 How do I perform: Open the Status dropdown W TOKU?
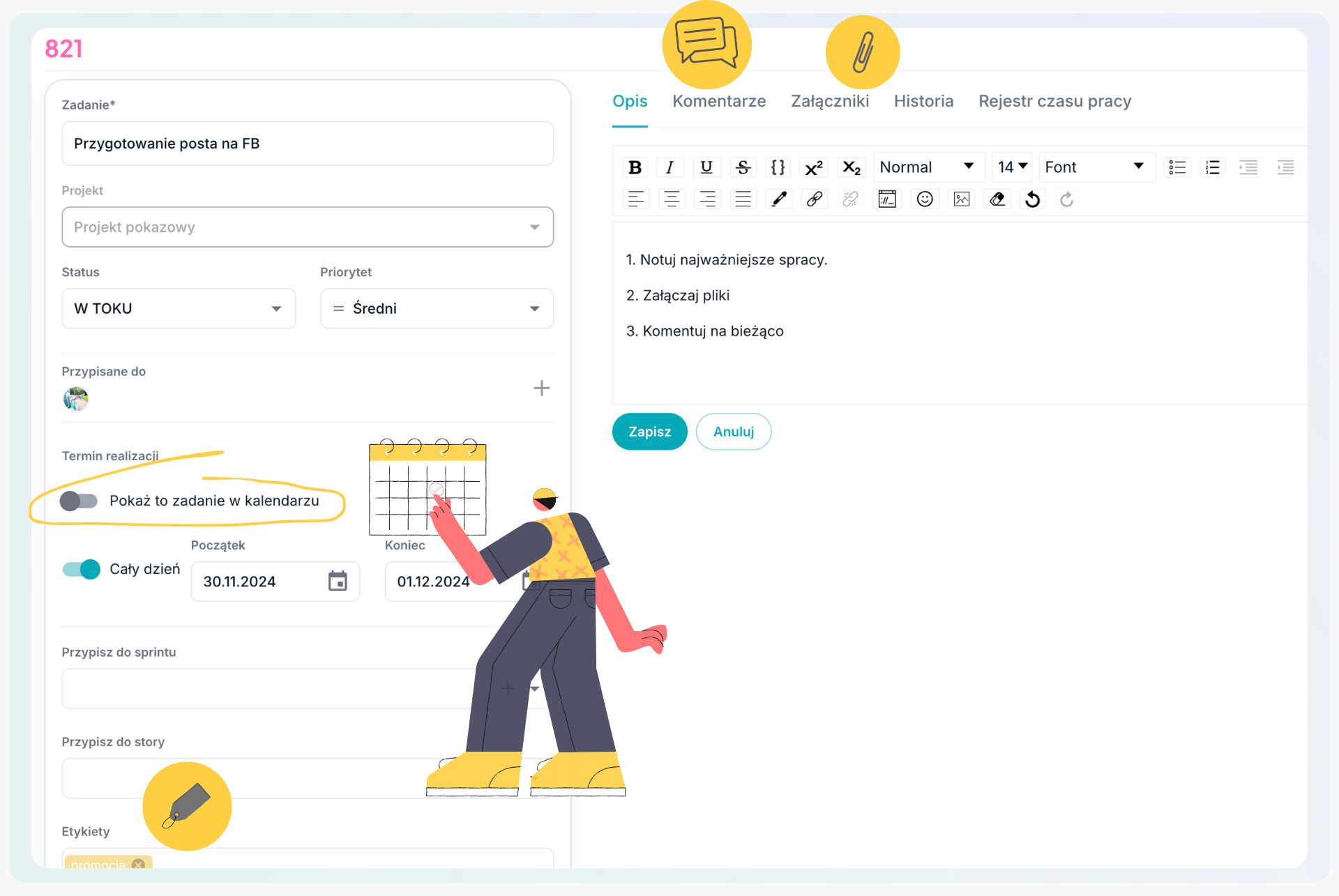point(179,308)
